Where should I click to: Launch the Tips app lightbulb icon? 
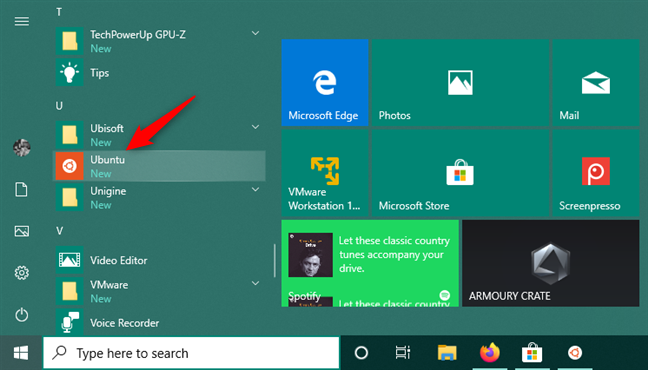pos(69,72)
